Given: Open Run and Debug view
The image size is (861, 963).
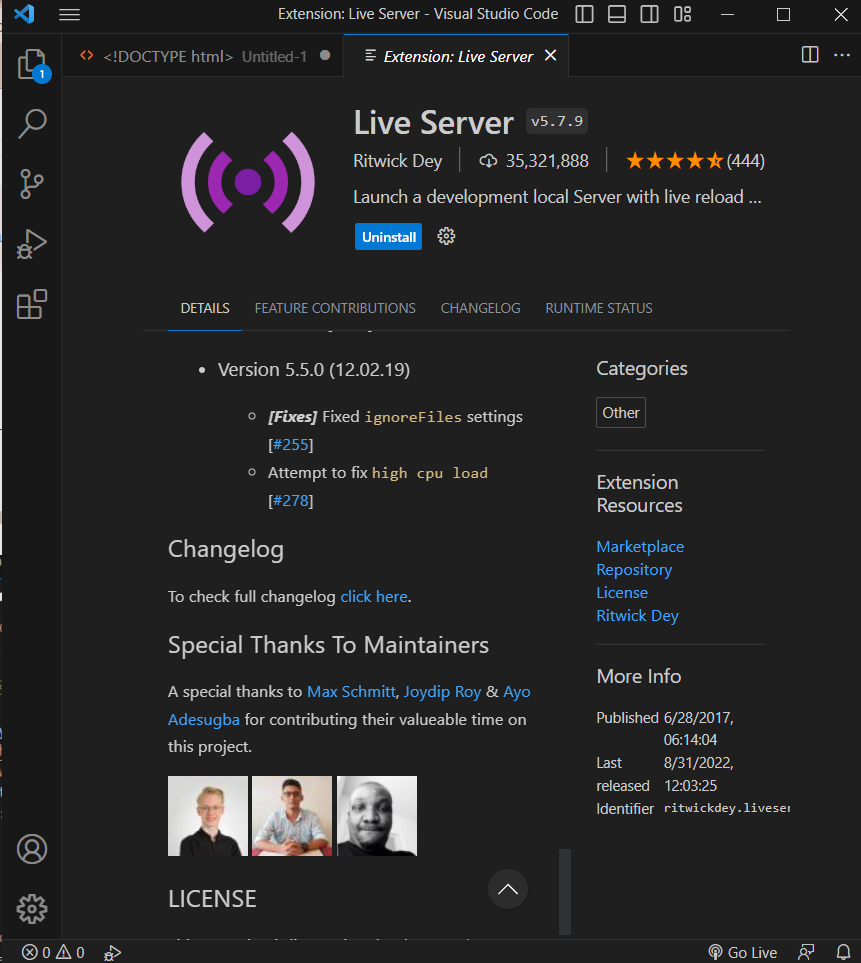Looking at the screenshot, I should [x=32, y=244].
